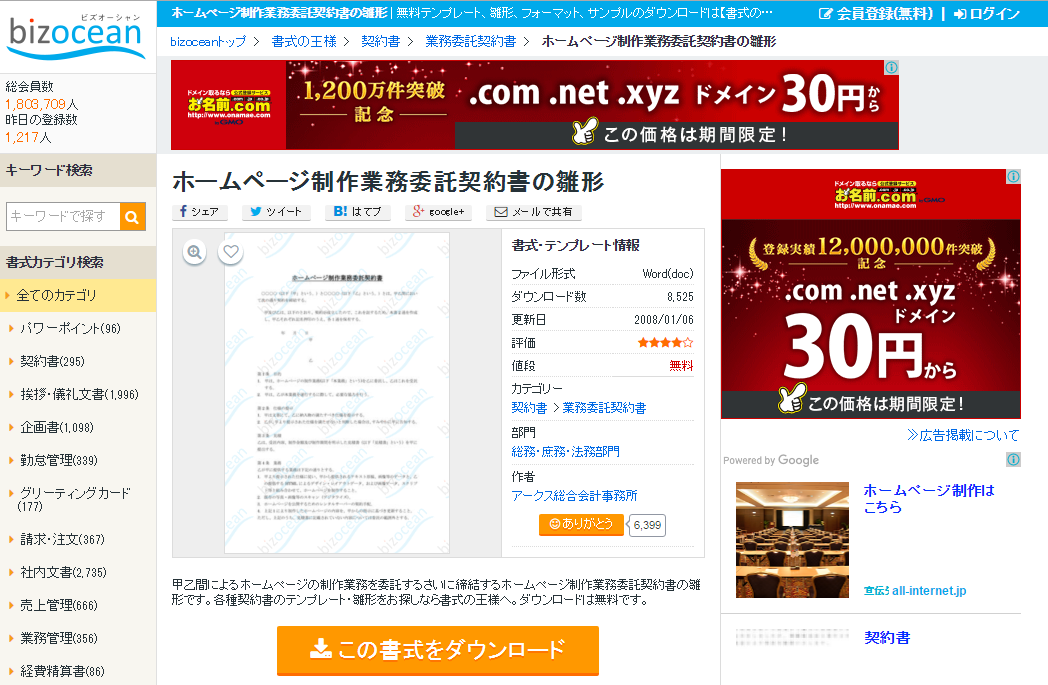This screenshot has width=1048, height=685.
Task: Click the download count 8,525
Action: pyautogui.click(x=680, y=297)
